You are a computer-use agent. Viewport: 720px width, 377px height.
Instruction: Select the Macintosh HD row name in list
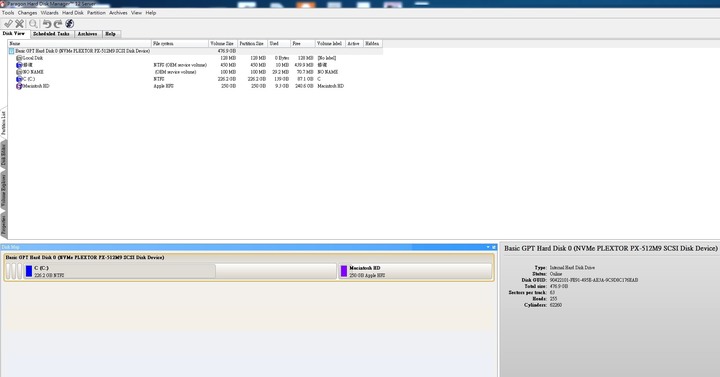(x=36, y=86)
